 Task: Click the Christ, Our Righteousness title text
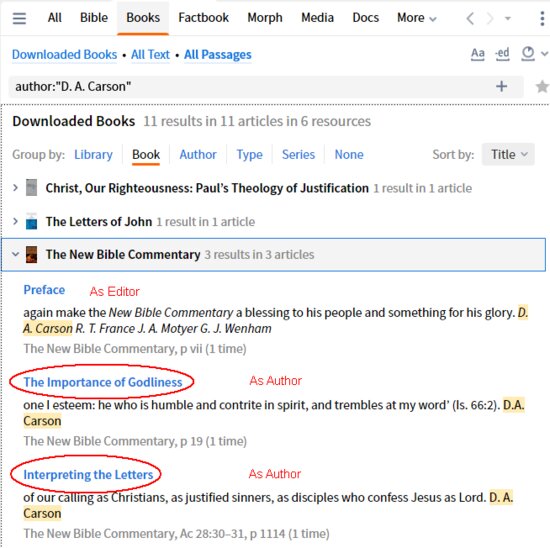[207, 188]
